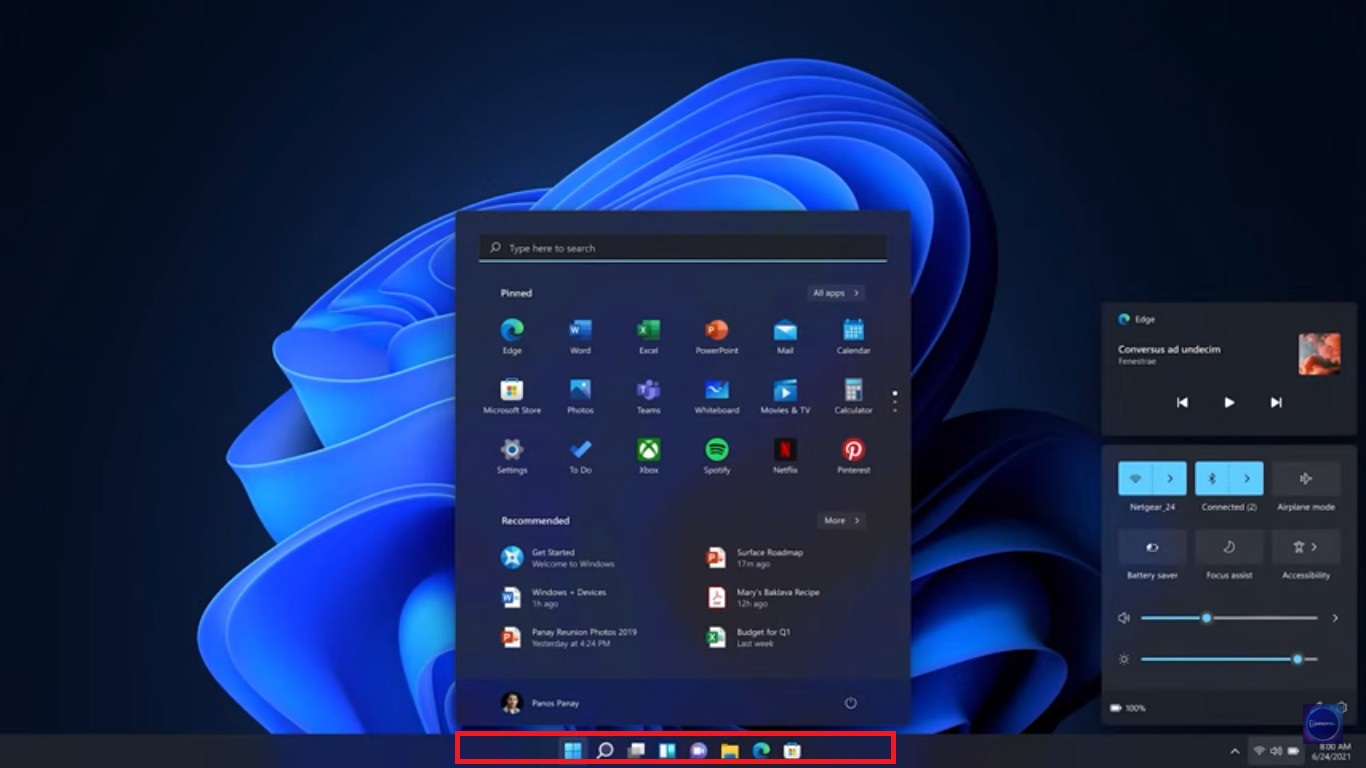Toggle Wi-Fi off in quick settings
The height and width of the screenshot is (768, 1366).
point(1135,478)
